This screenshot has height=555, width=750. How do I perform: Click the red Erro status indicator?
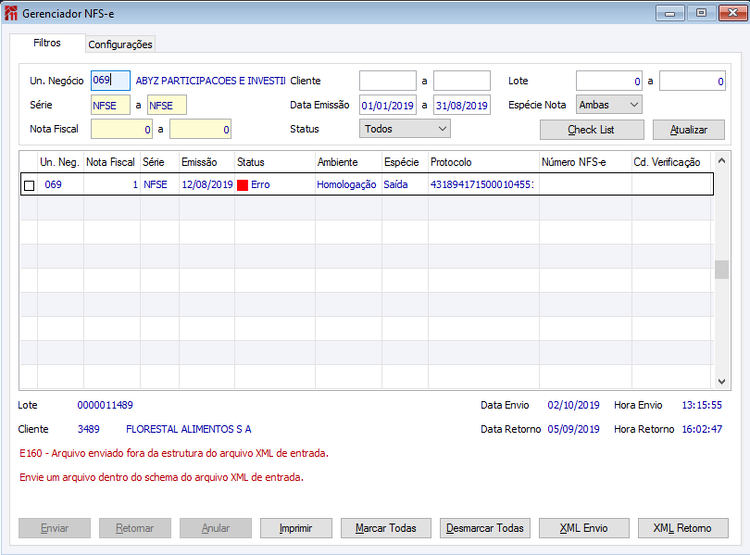pos(243,185)
